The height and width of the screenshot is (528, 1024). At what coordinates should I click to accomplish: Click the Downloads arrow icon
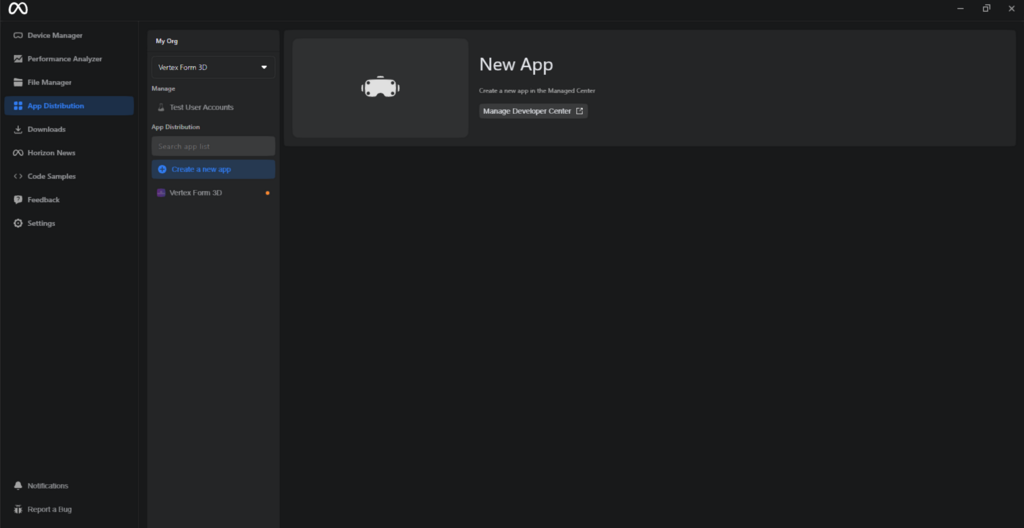click(18, 129)
